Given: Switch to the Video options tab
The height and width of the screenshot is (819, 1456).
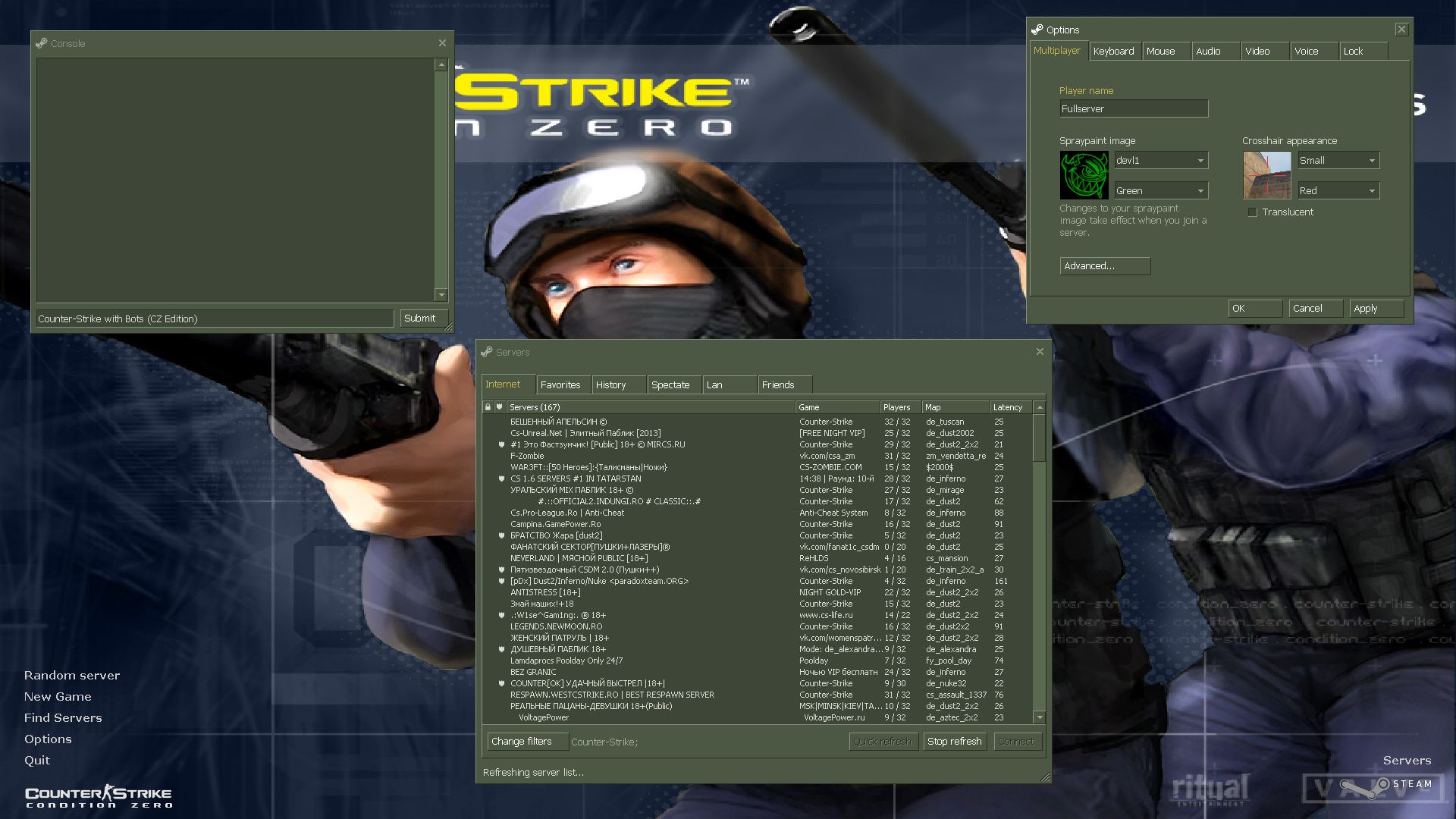Looking at the screenshot, I should (1265, 52).
